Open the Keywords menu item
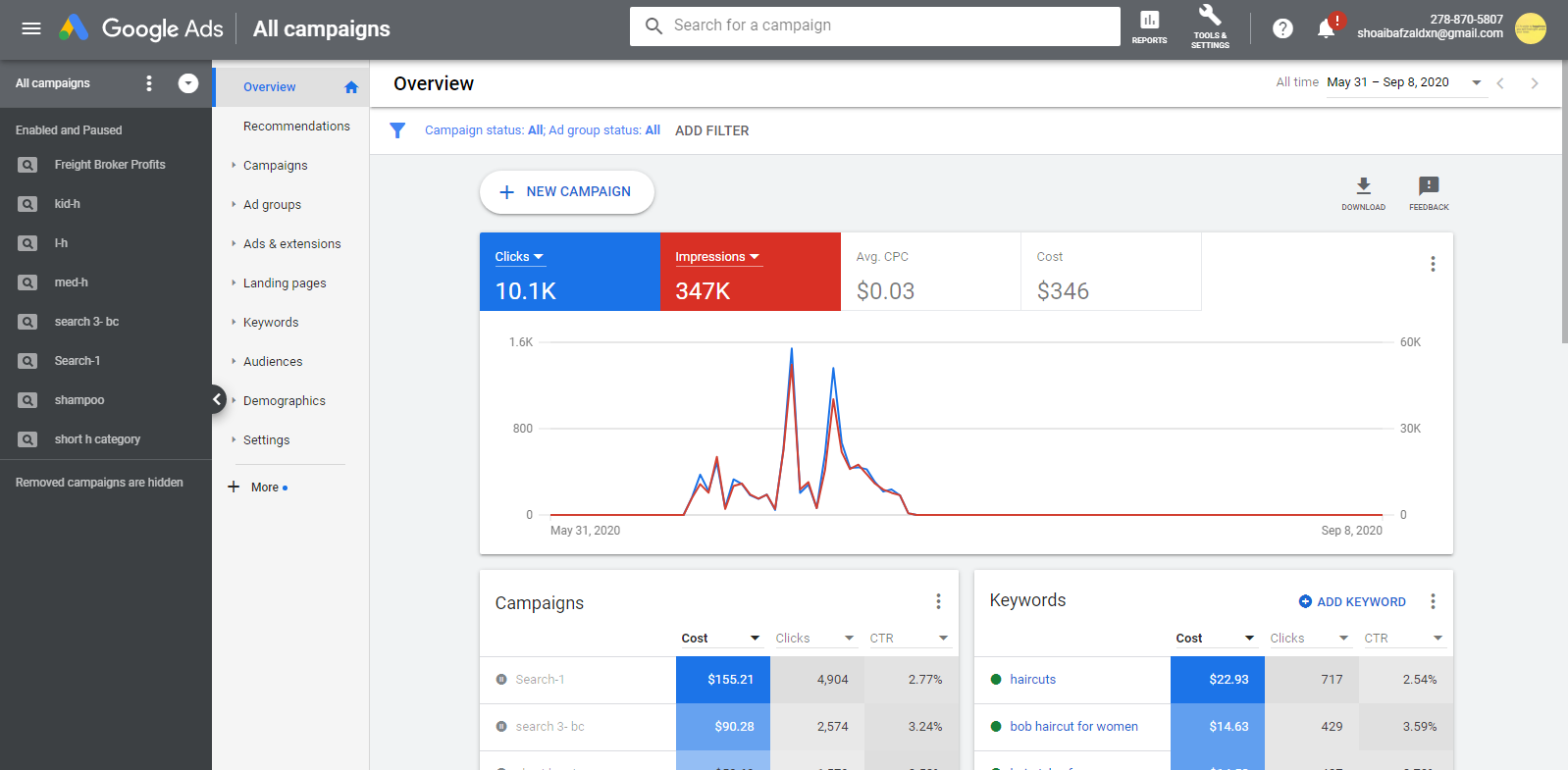The width and height of the screenshot is (1568, 770). coord(271,323)
